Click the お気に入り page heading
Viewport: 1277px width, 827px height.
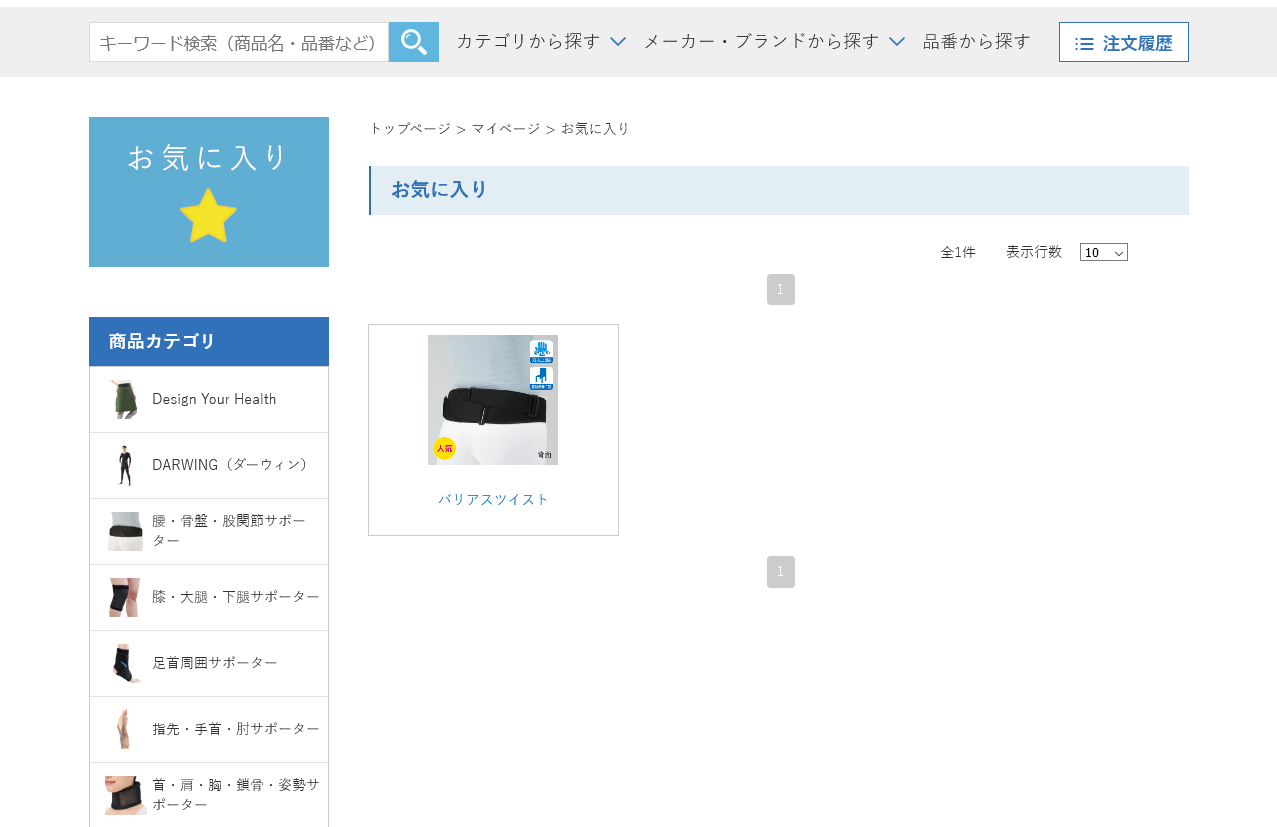440,190
